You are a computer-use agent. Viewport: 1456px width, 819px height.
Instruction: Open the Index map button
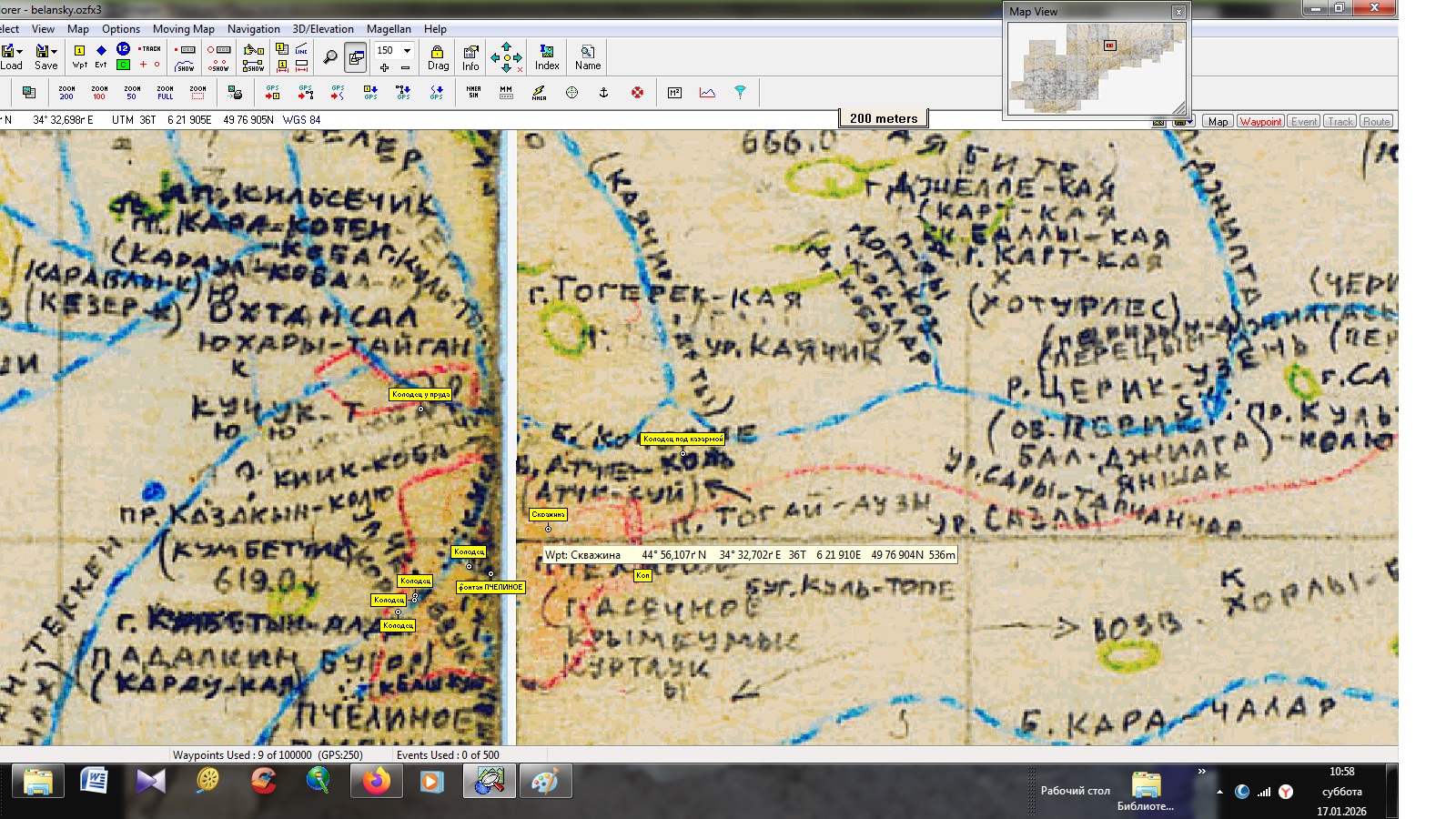click(x=547, y=56)
